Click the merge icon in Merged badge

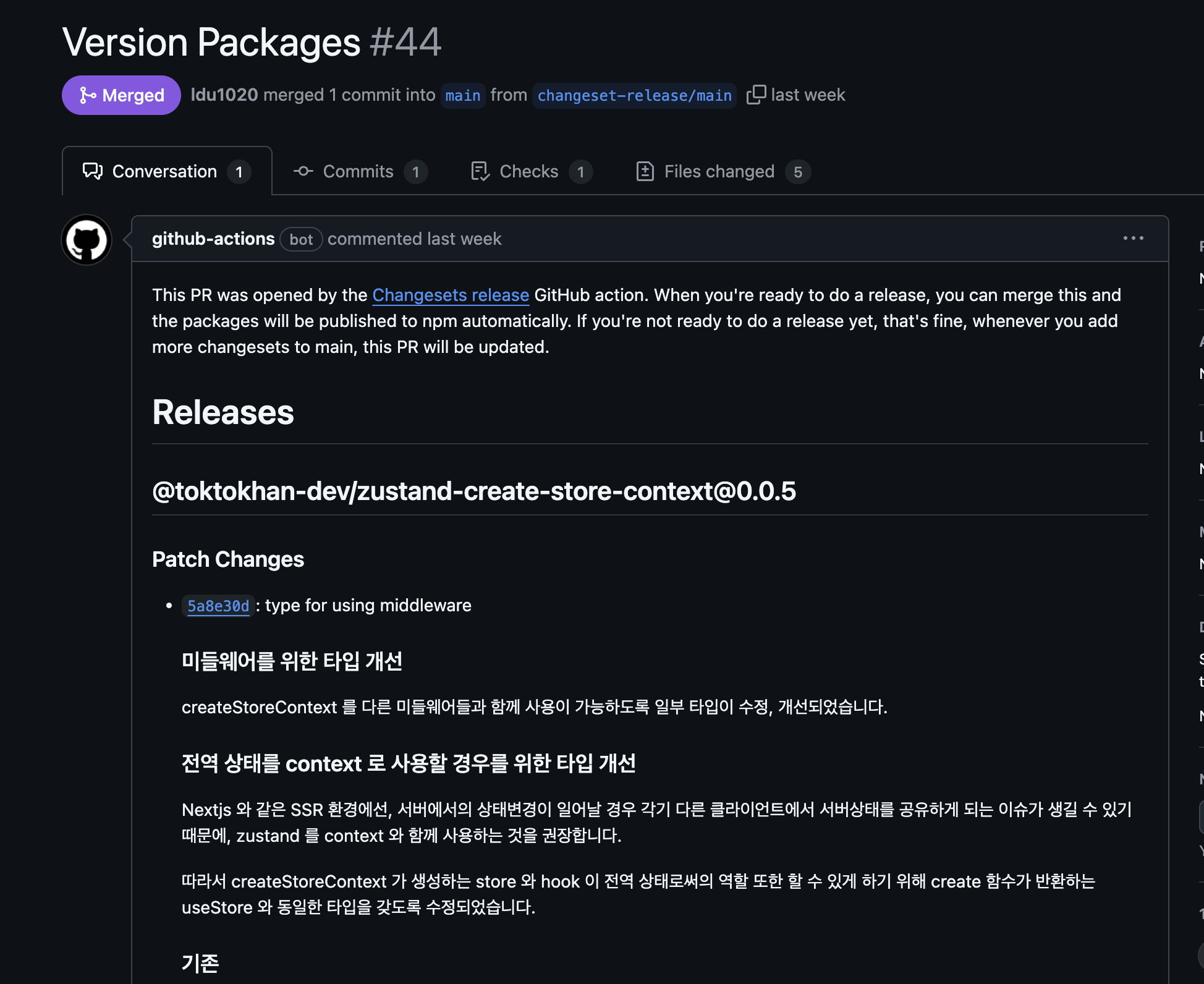tap(88, 95)
